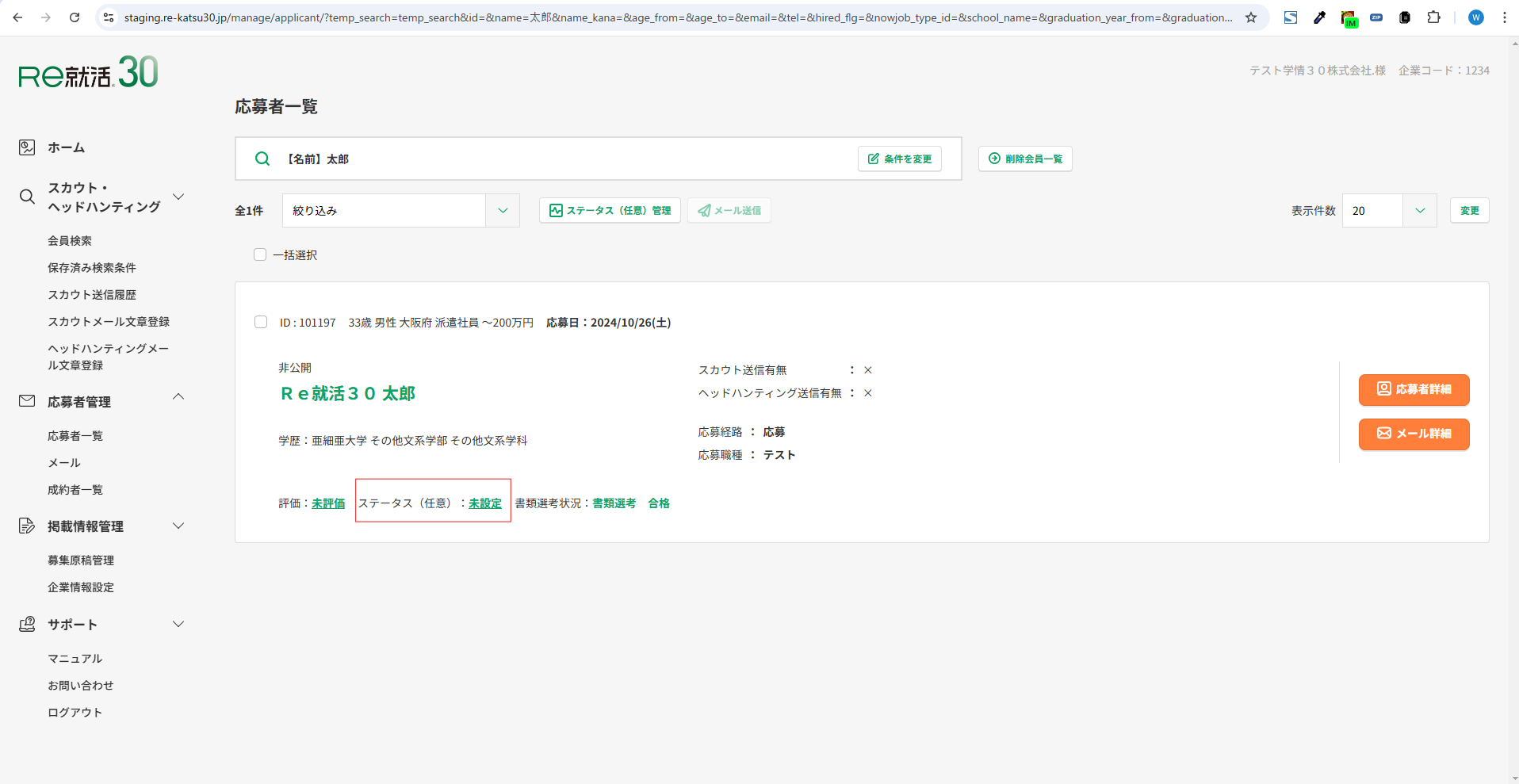Collapse スカウト・ヘッドハンティング section chevron
Screen dimensions: 1519x784
click(x=178, y=197)
